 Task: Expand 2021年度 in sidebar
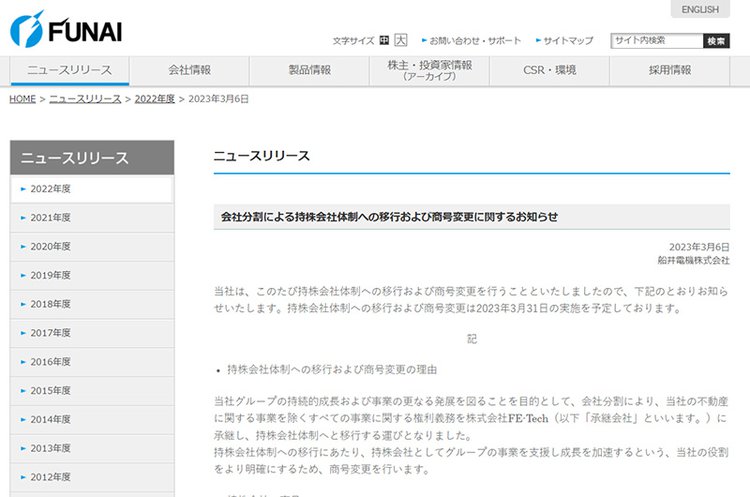coord(51,217)
